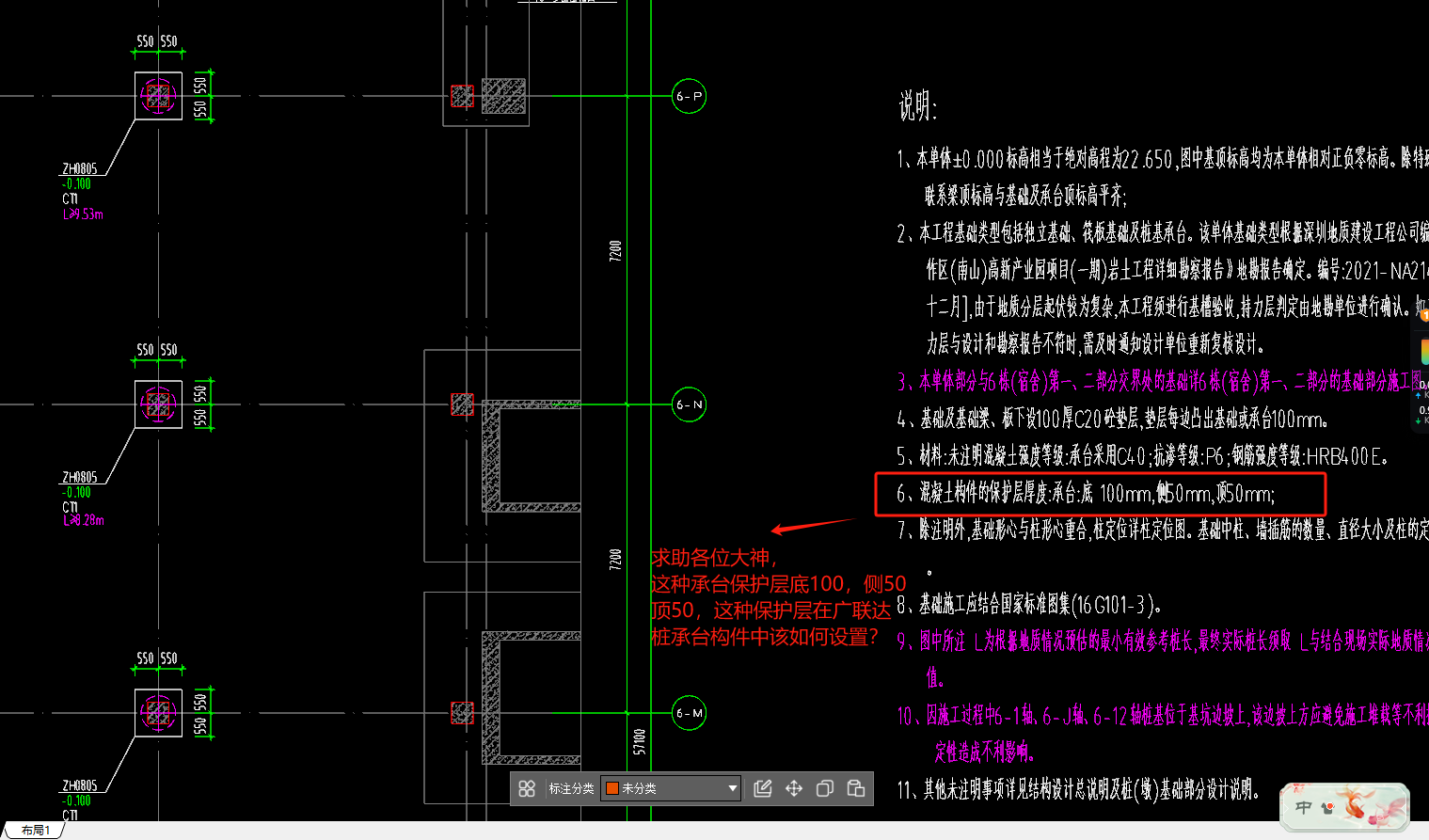Paste the annotation using the paste icon
1429x840 pixels.
tap(856, 788)
